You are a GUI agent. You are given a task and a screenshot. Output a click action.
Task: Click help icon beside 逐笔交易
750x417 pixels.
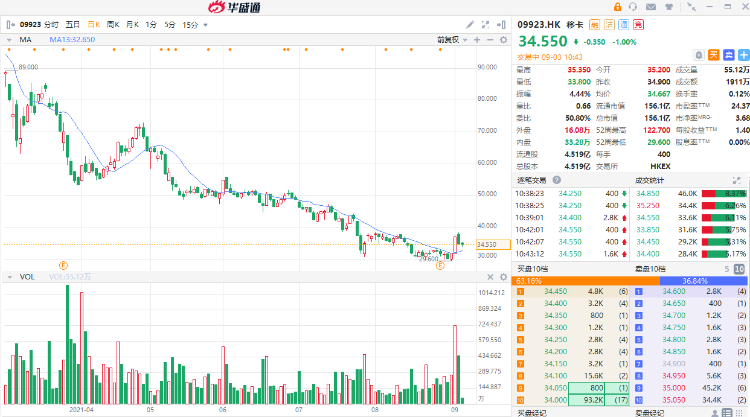coord(557,180)
